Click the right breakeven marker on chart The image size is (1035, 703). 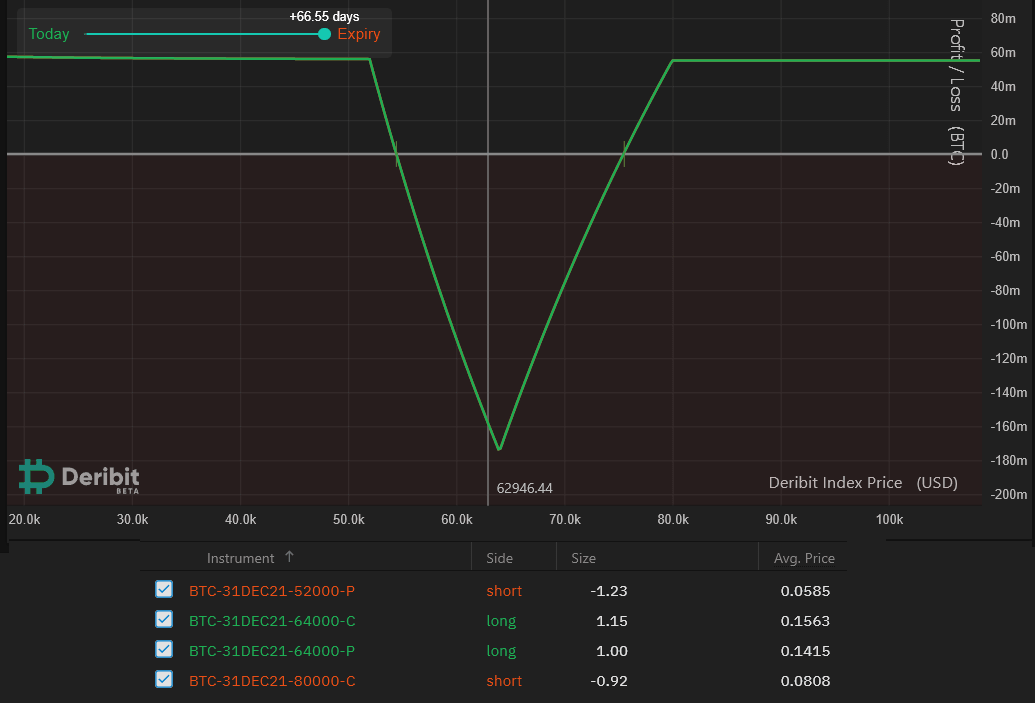624,153
